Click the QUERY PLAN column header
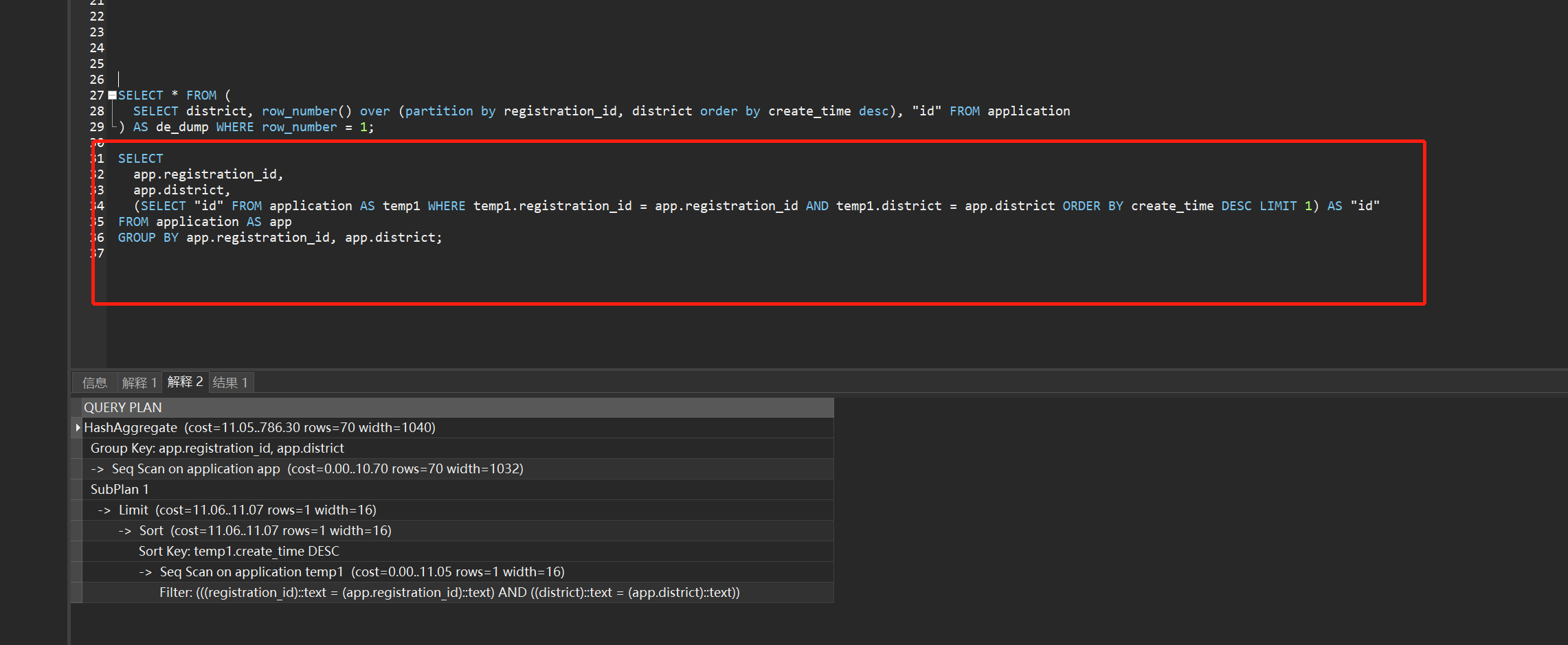Viewport: 1568px width, 645px height. pos(458,407)
